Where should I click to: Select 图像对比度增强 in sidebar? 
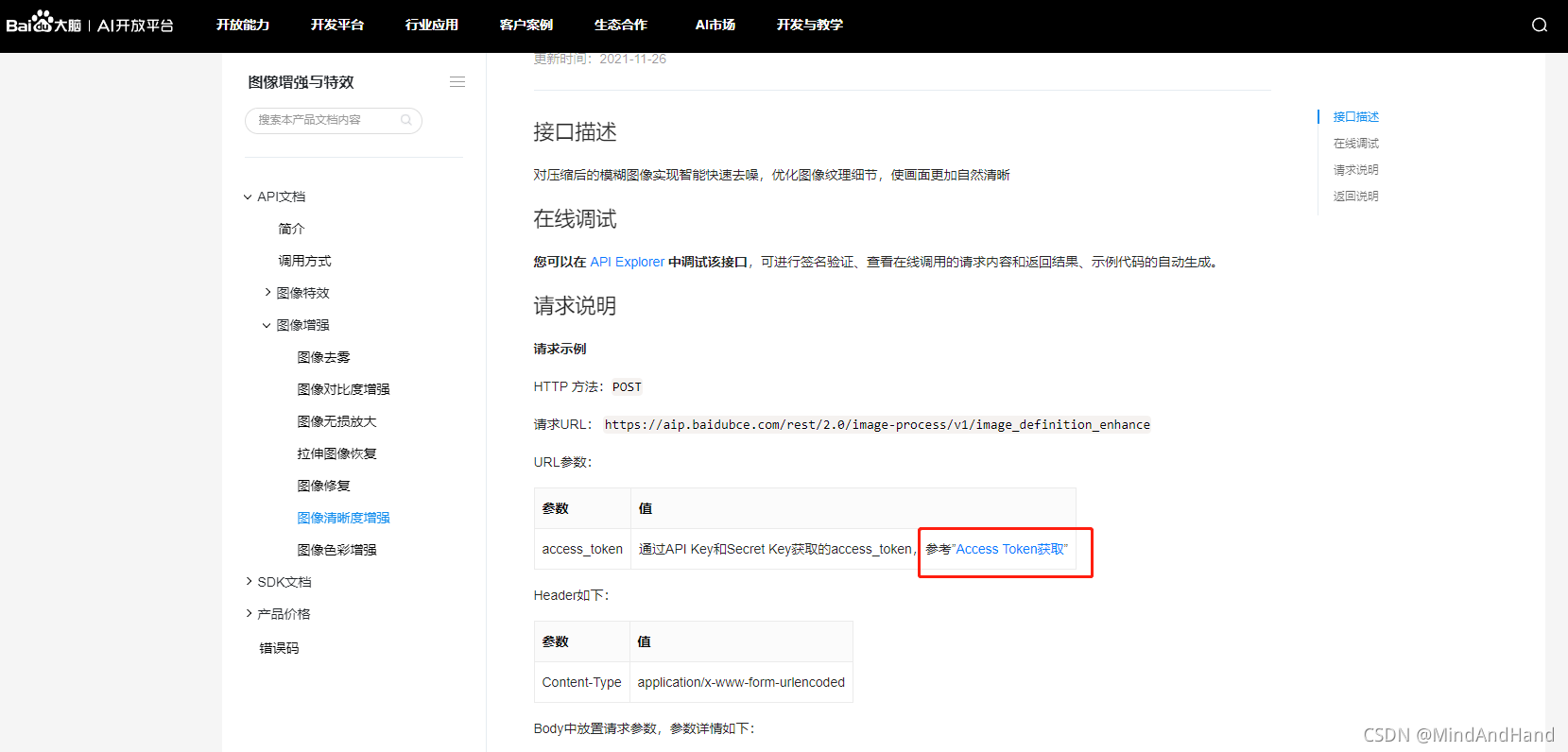click(x=343, y=389)
